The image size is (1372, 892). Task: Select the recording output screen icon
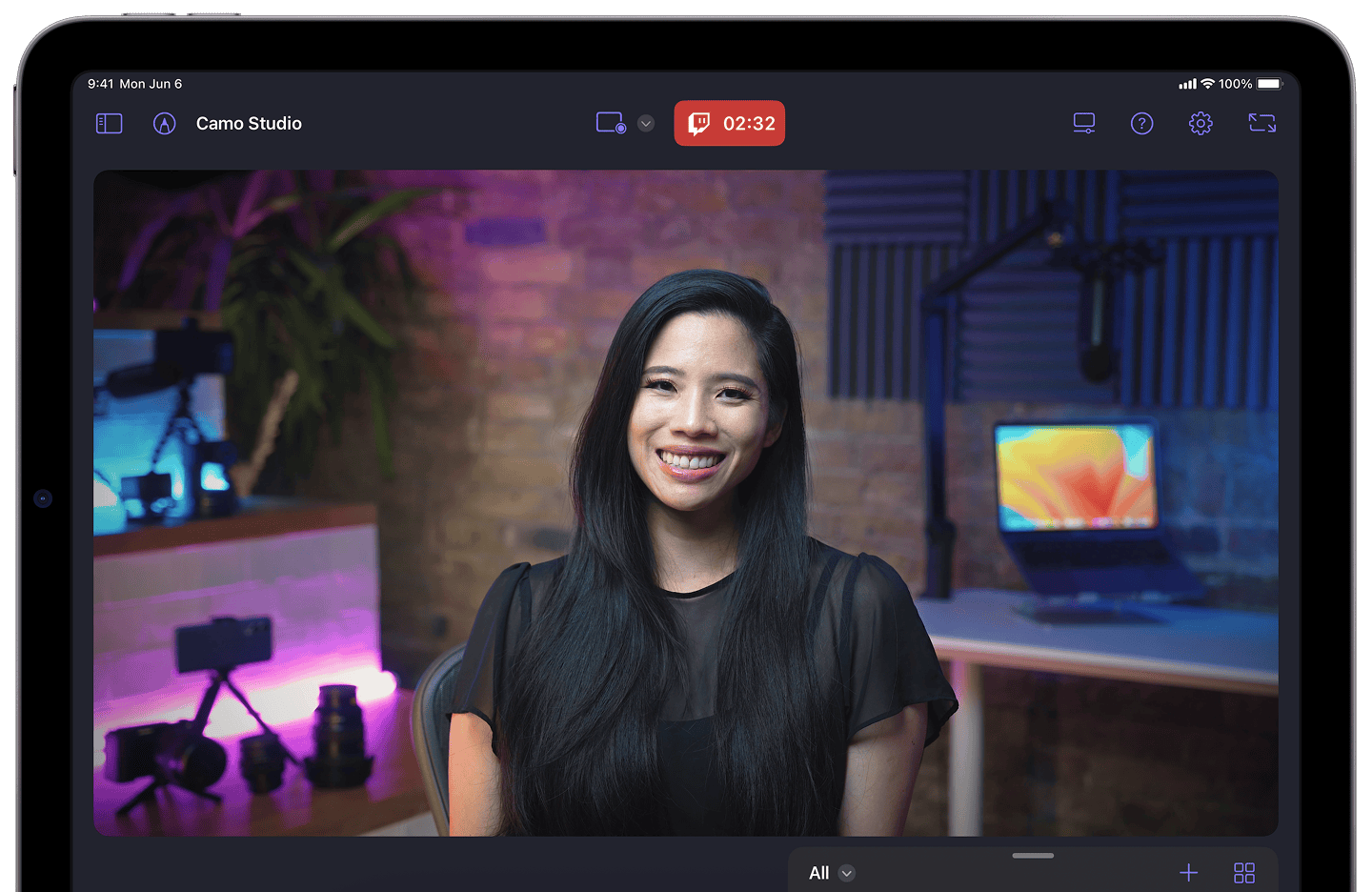(611, 123)
